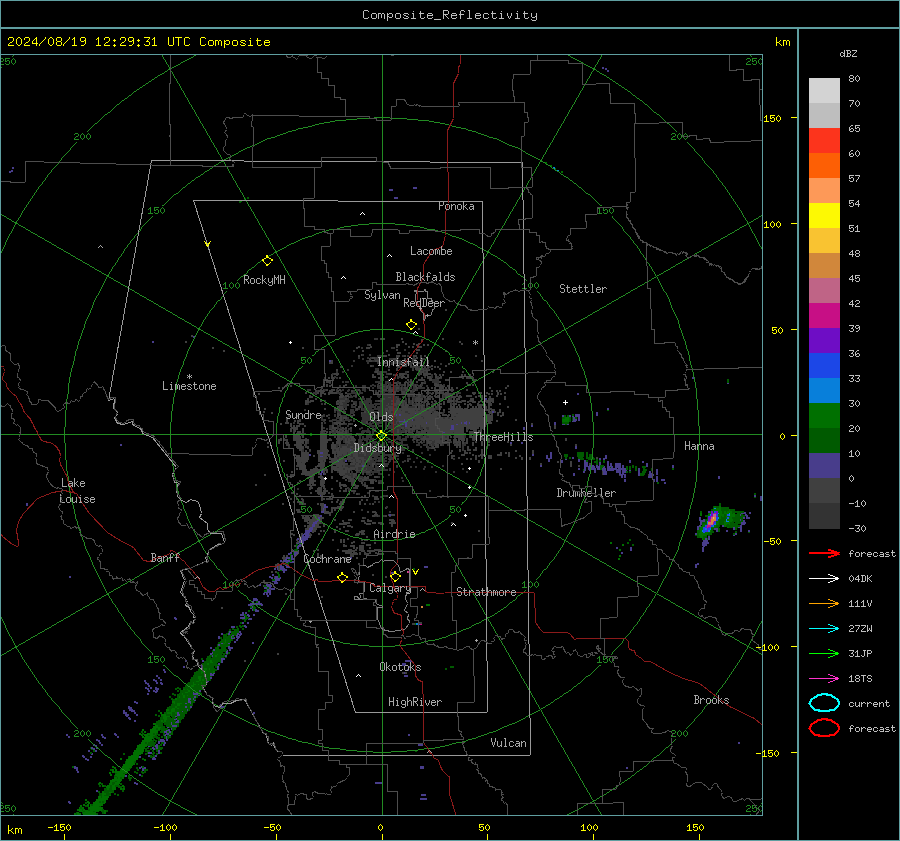The width and height of the screenshot is (900, 841).
Task: Select the red swatch on dBZ scale
Action: (824, 140)
